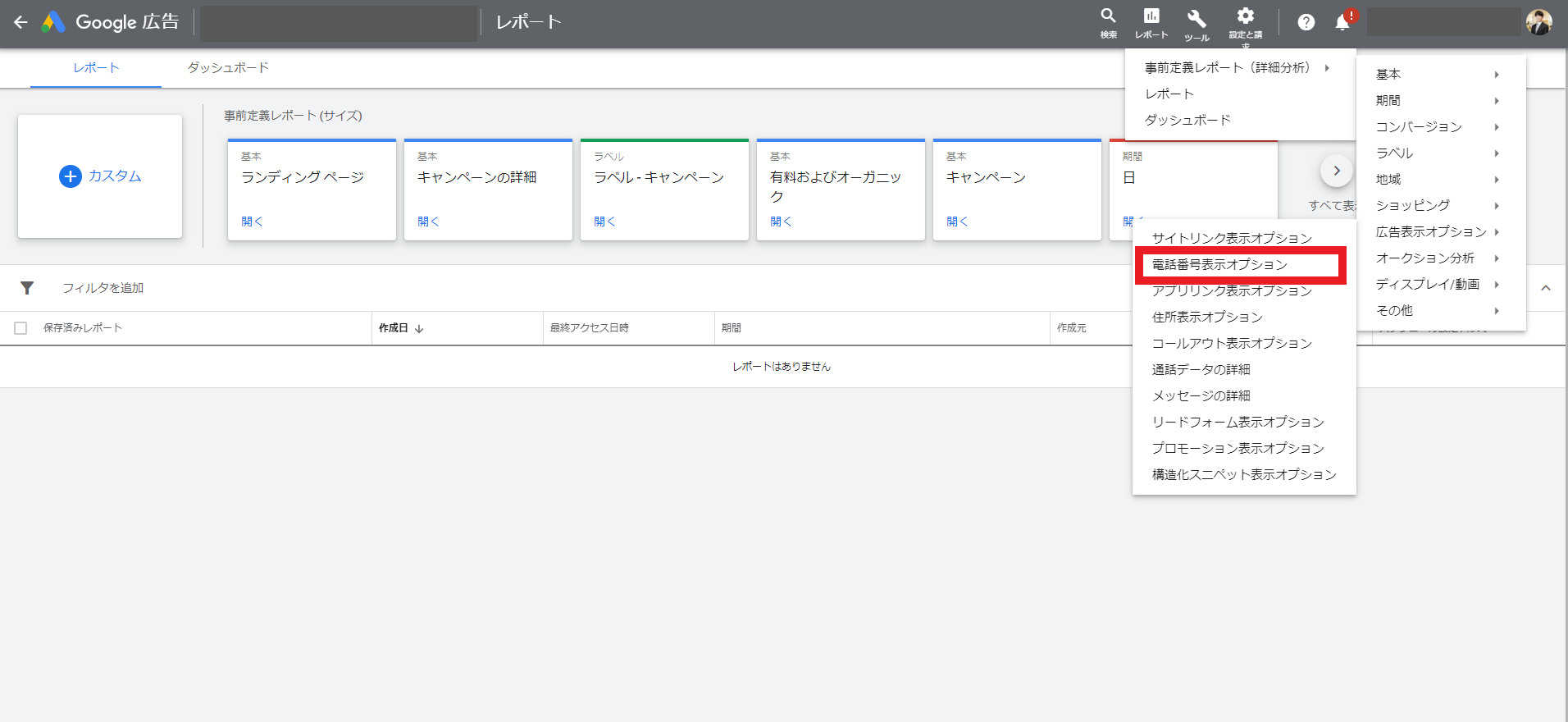Click the help question mark icon
The height and width of the screenshot is (722, 1568).
(x=1306, y=22)
